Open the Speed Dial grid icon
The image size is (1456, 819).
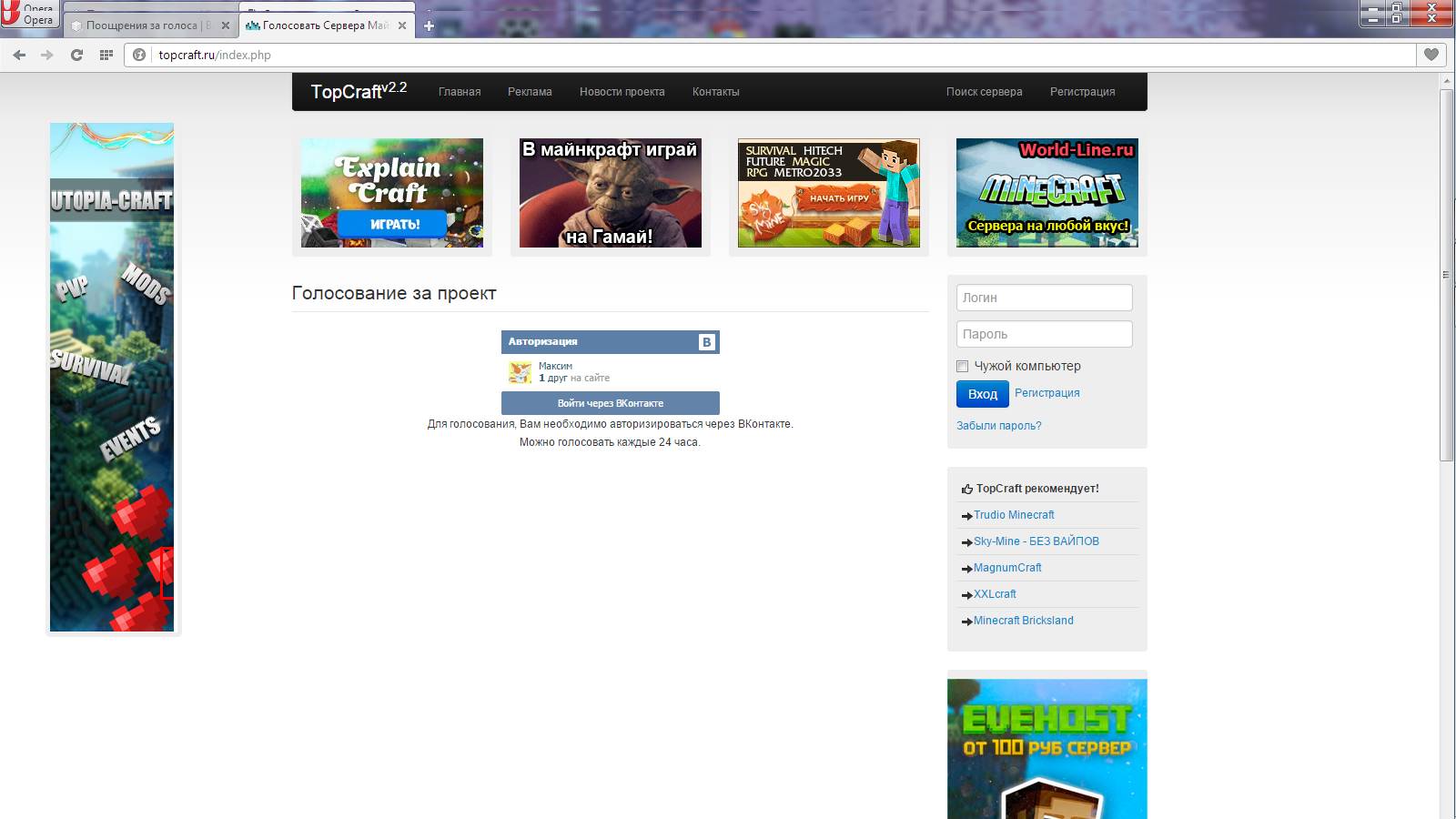106,55
